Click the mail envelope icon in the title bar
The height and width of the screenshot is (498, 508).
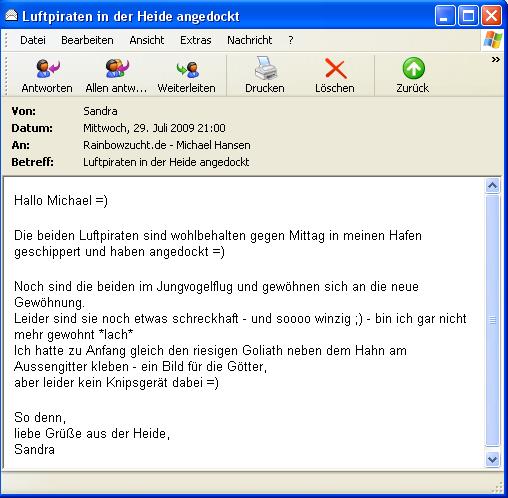[x=11, y=16]
